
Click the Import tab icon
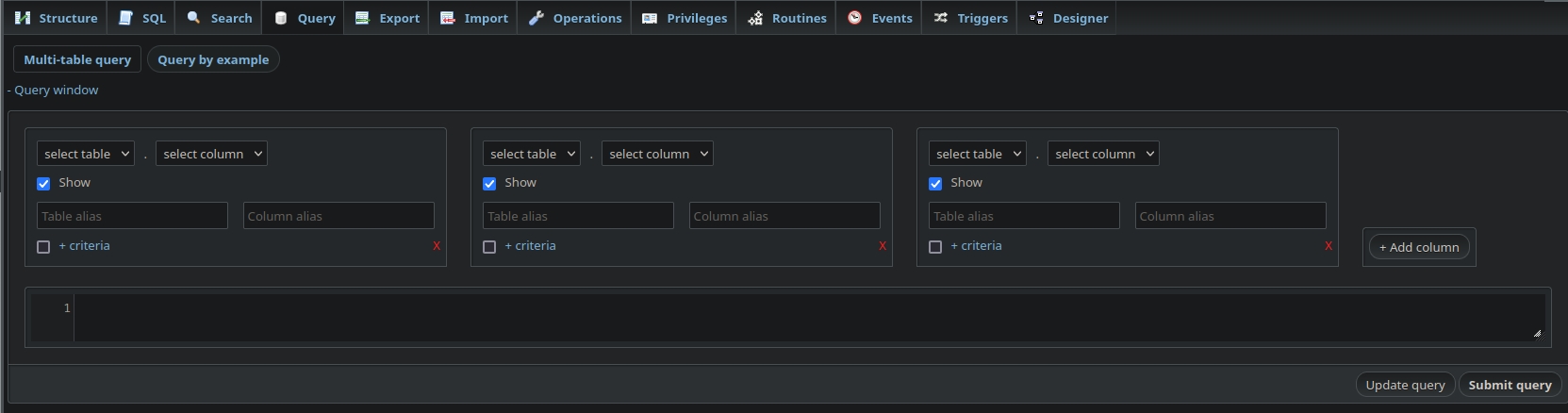point(447,18)
